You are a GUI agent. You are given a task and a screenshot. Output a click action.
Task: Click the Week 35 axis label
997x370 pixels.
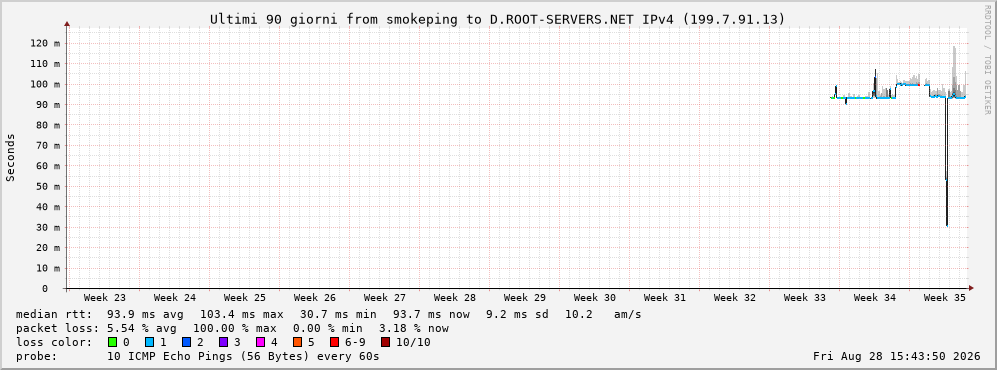click(x=944, y=298)
